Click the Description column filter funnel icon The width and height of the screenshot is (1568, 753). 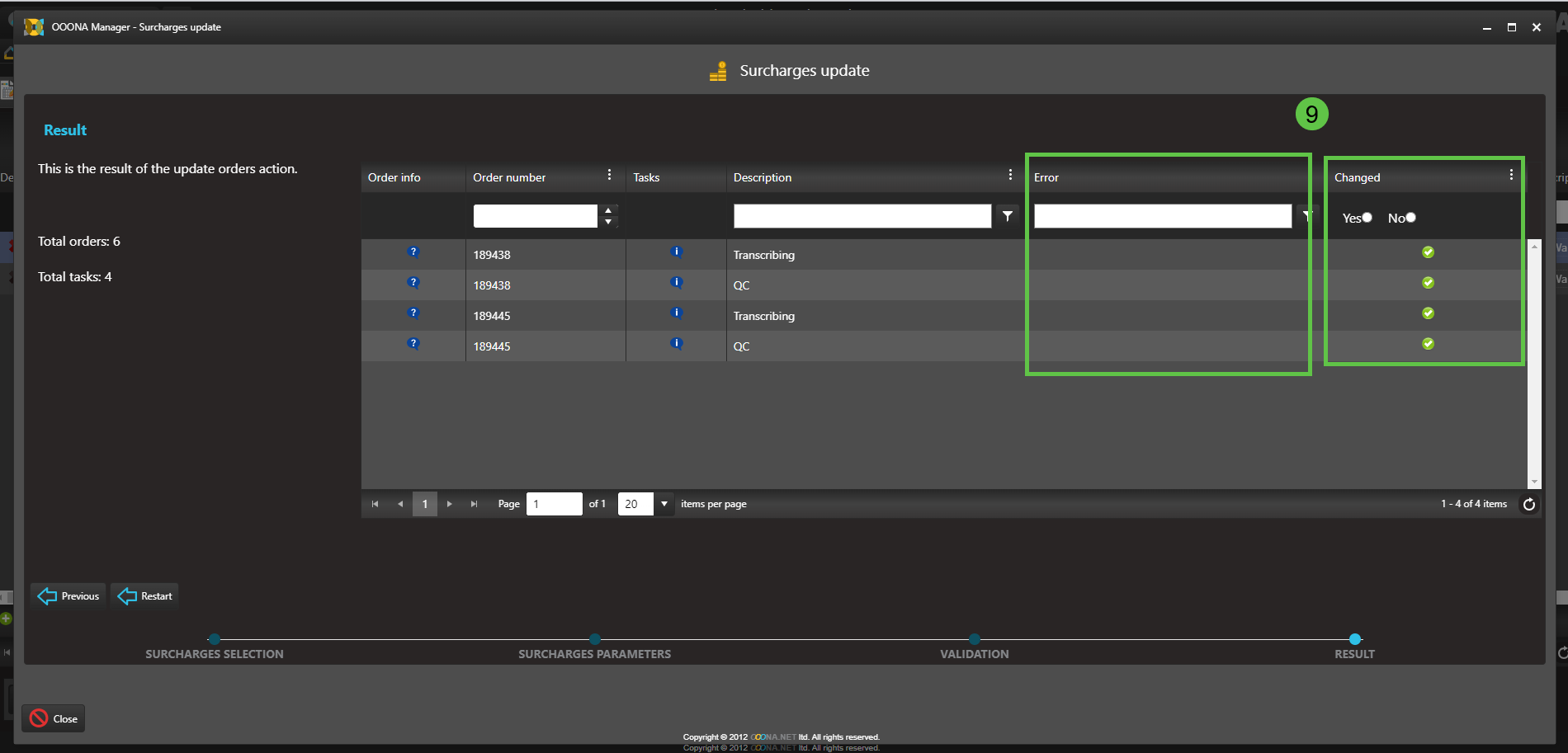[1007, 216]
